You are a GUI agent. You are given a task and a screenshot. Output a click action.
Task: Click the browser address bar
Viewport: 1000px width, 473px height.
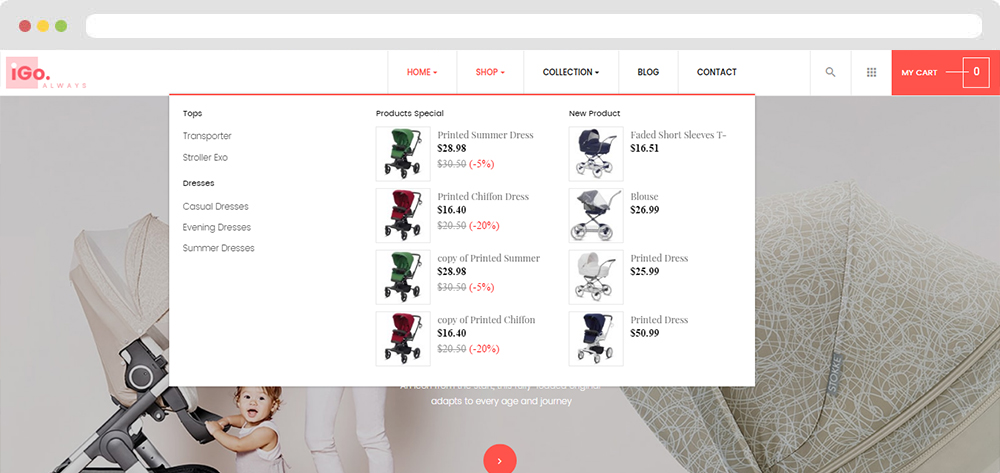534,26
